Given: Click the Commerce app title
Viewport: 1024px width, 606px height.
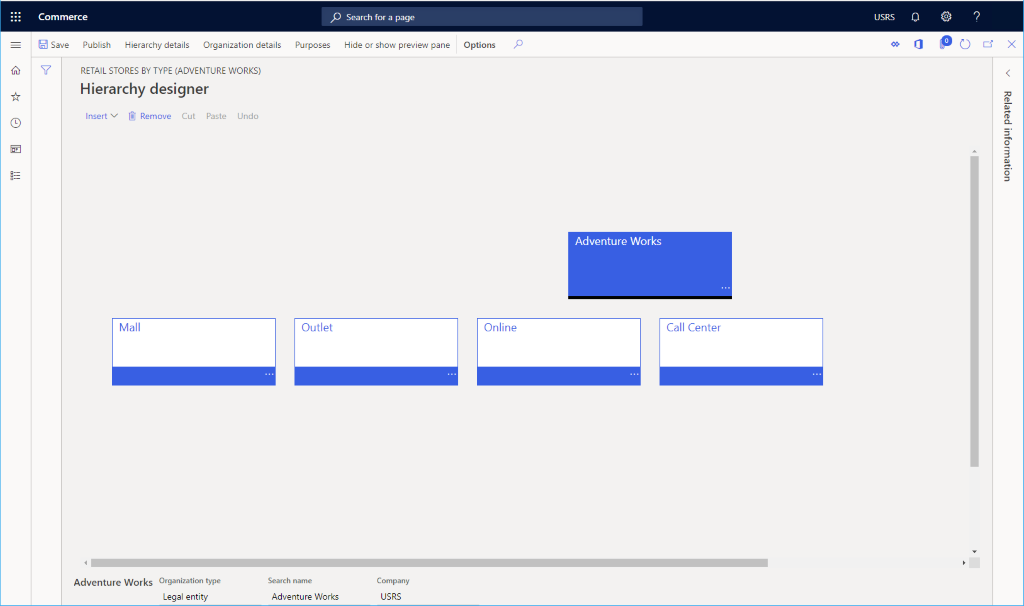Looking at the screenshot, I should coord(63,17).
